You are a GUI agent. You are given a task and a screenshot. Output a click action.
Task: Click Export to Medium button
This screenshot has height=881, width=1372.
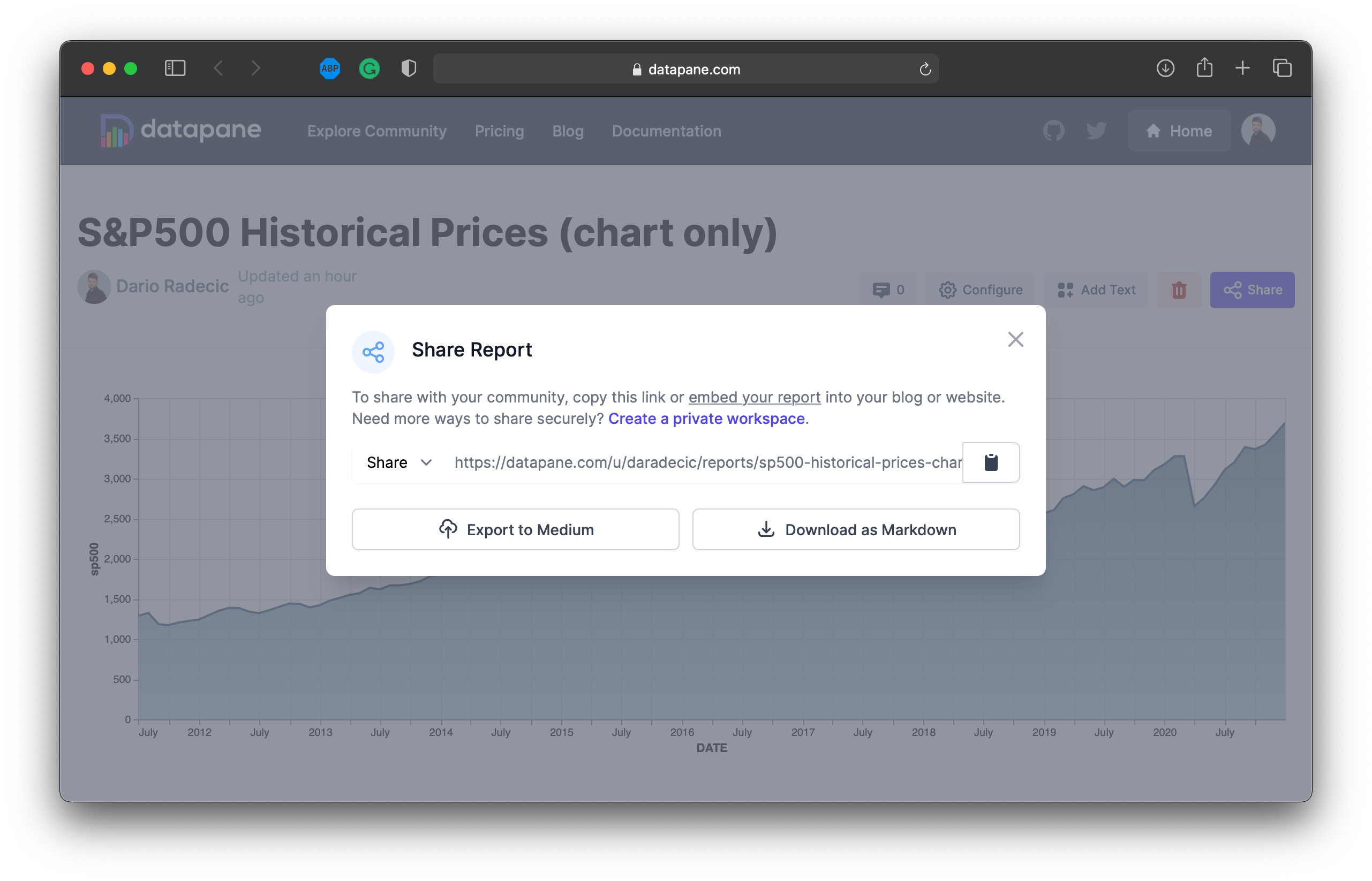pos(515,530)
